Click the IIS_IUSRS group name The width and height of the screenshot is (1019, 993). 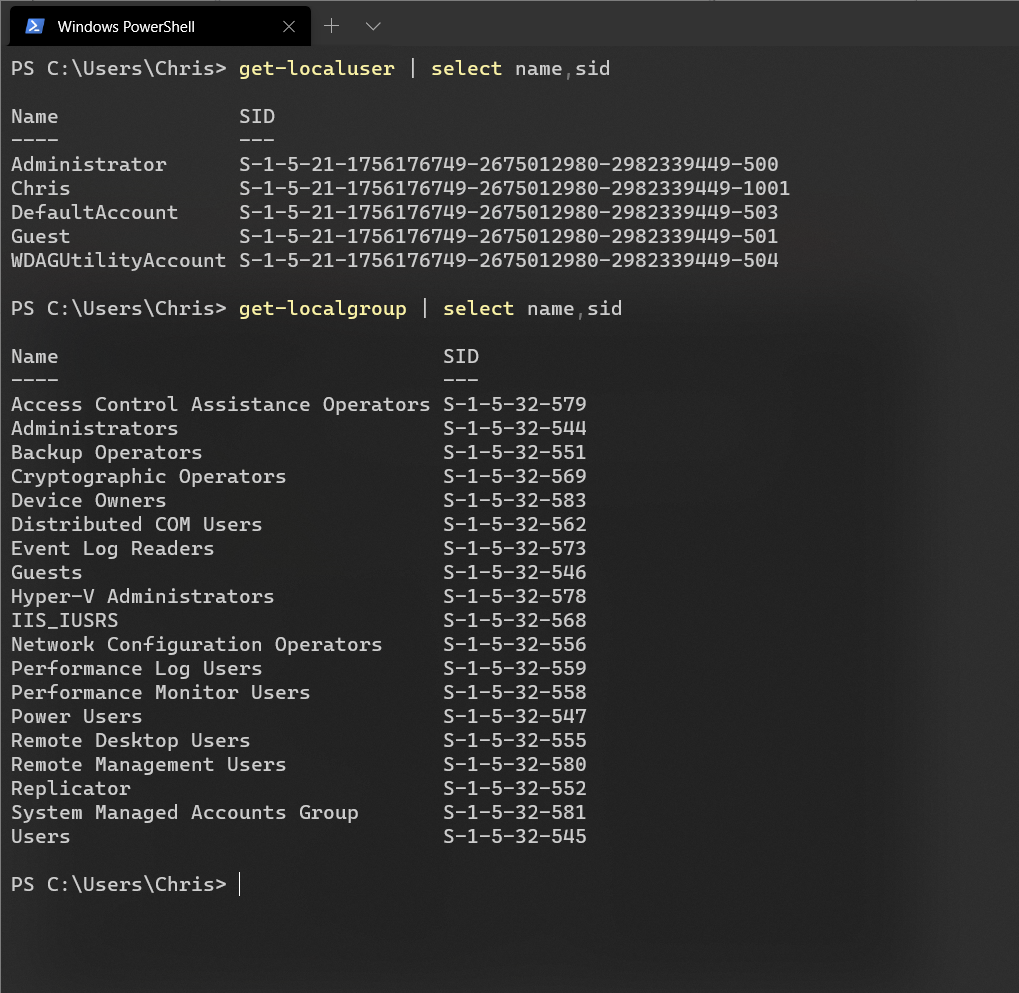(x=64, y=621)
